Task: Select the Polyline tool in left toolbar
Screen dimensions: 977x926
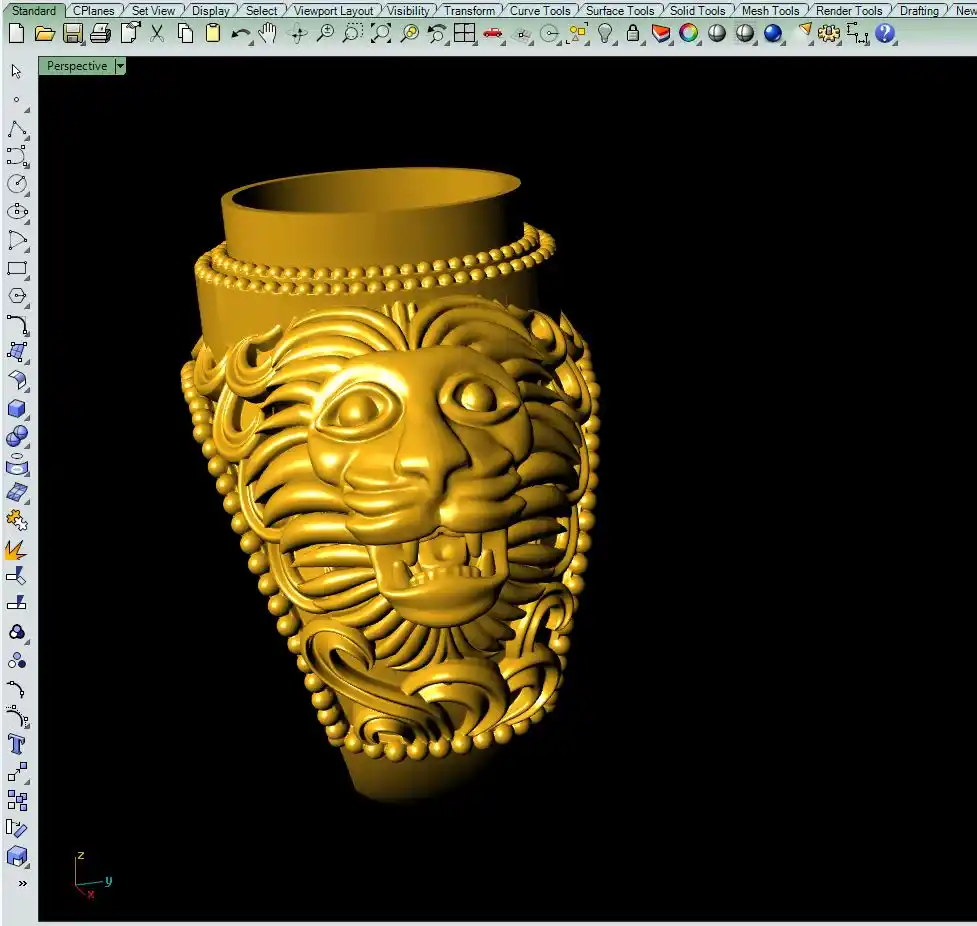Action: click(17, 129)
